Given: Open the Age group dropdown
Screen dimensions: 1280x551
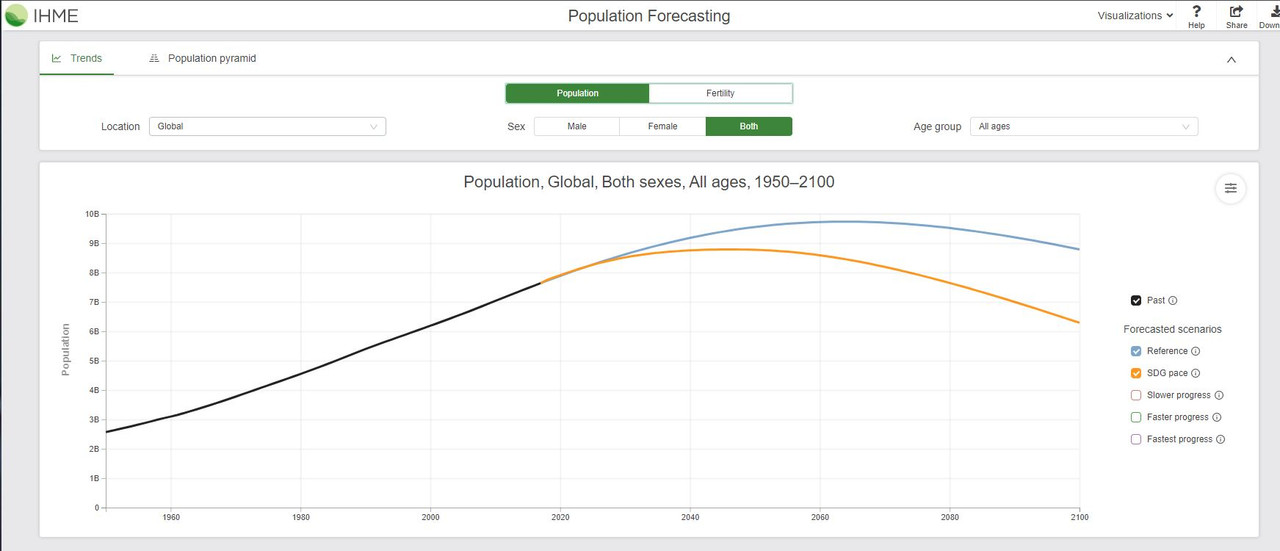Looking at the screenshot, I should [1084, 126].
